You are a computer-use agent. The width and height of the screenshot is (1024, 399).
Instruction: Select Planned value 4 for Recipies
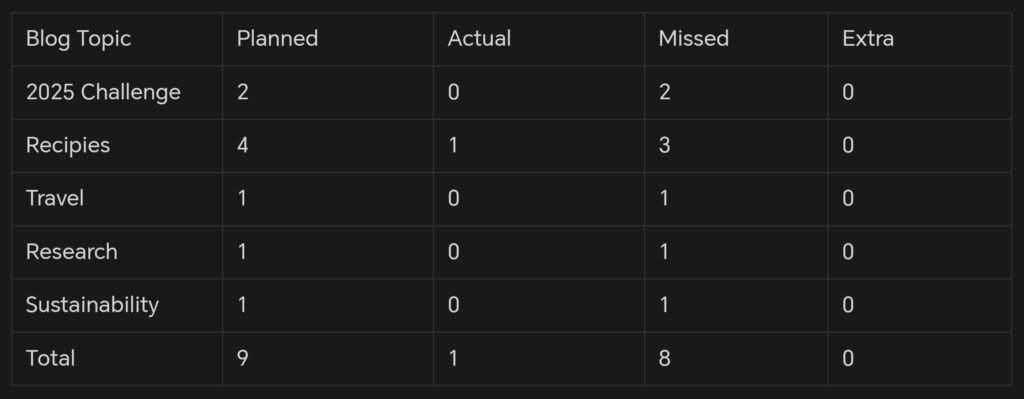(x=242, y=145)
